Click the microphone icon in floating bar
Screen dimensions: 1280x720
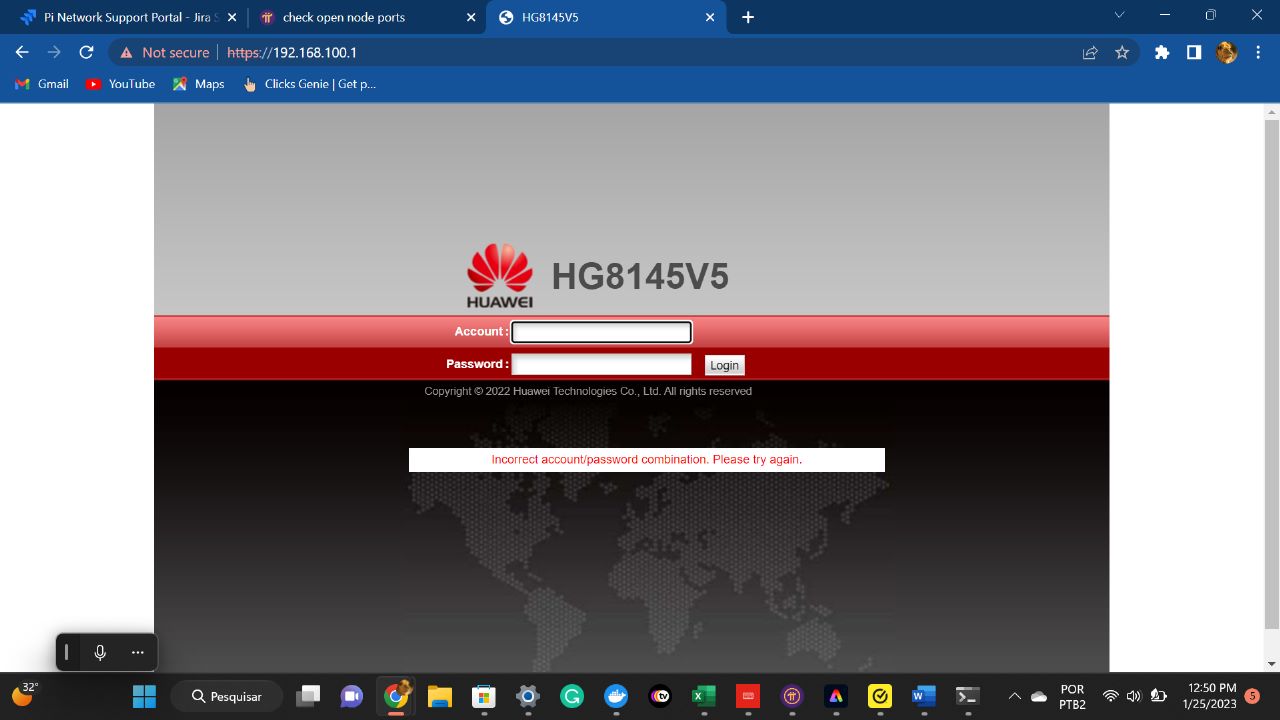[100, 652]
